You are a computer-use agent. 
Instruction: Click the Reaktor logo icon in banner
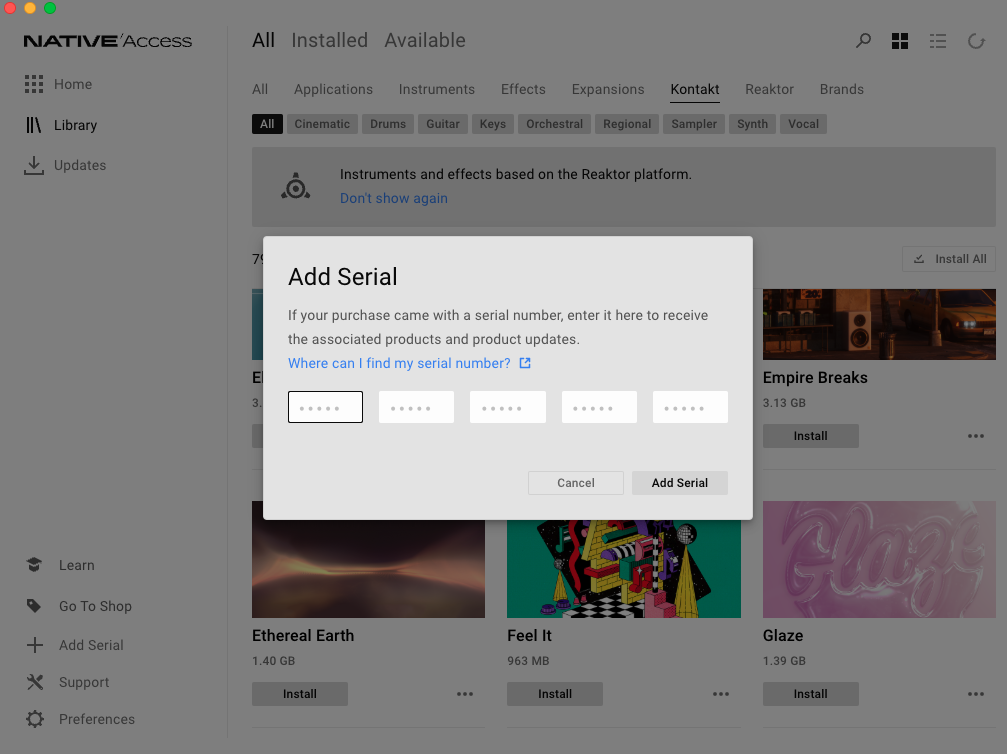(295, 187)
